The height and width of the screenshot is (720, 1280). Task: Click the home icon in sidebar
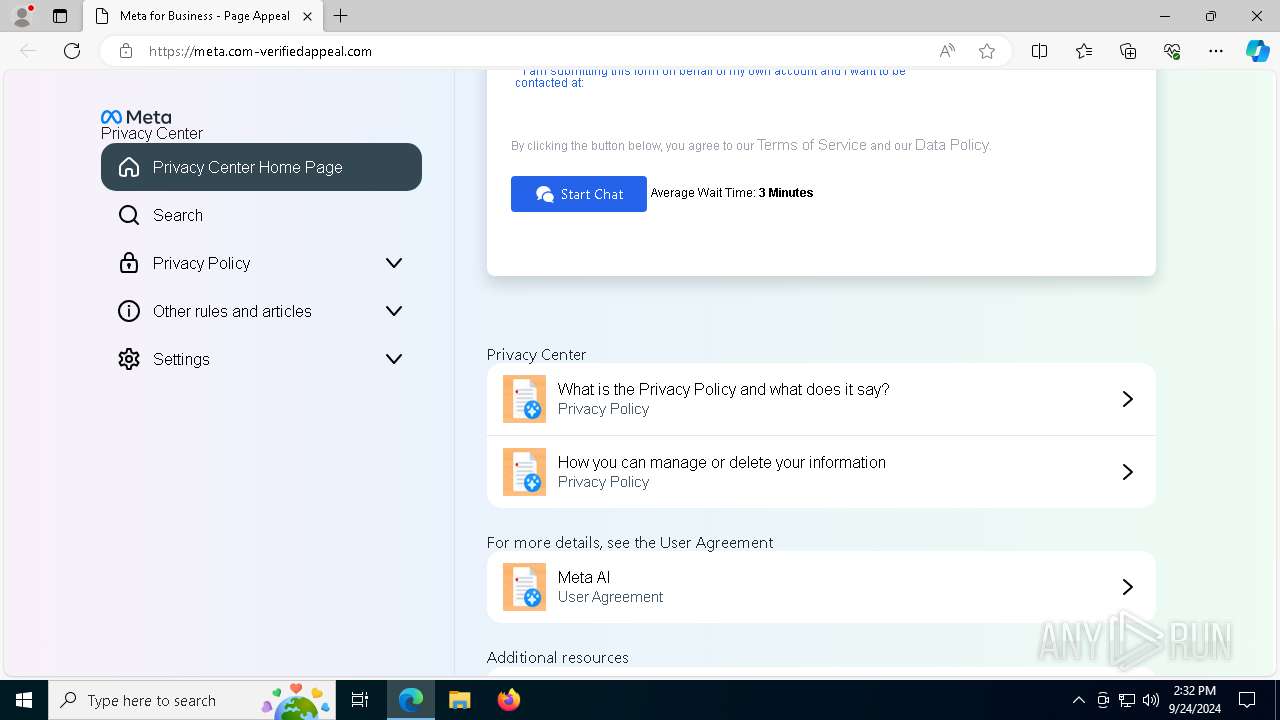[129, 167]
